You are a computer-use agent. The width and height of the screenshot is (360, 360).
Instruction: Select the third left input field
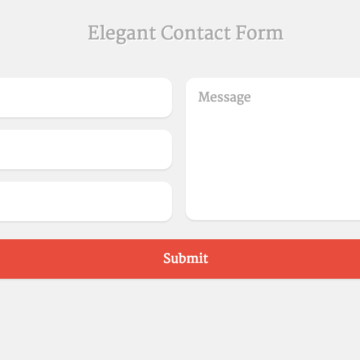click(x=86, y=201)
